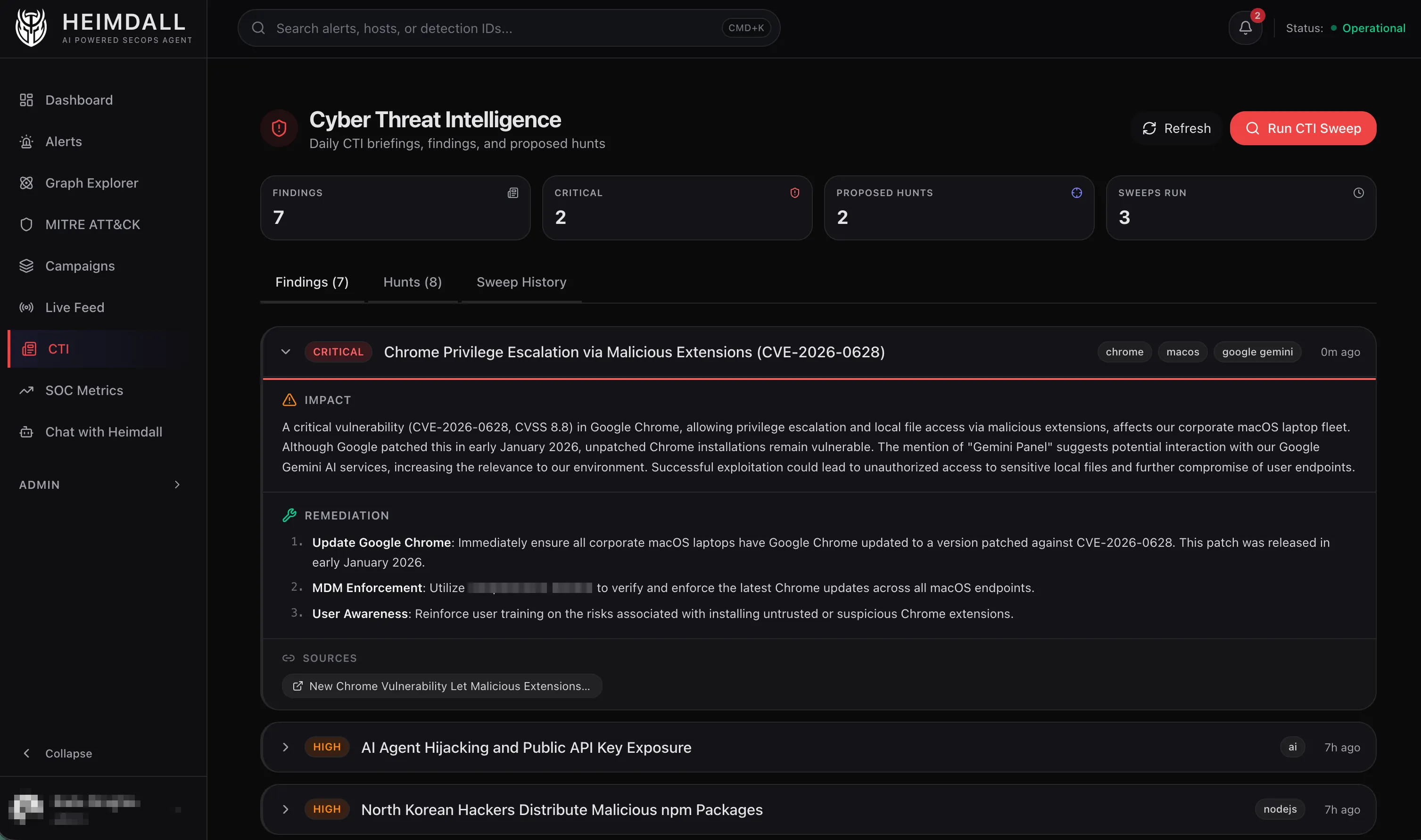This screenshot has width=1421, height=840.
Task: Click the Findings stat card value 7
Action: click(x=279, y=217)
